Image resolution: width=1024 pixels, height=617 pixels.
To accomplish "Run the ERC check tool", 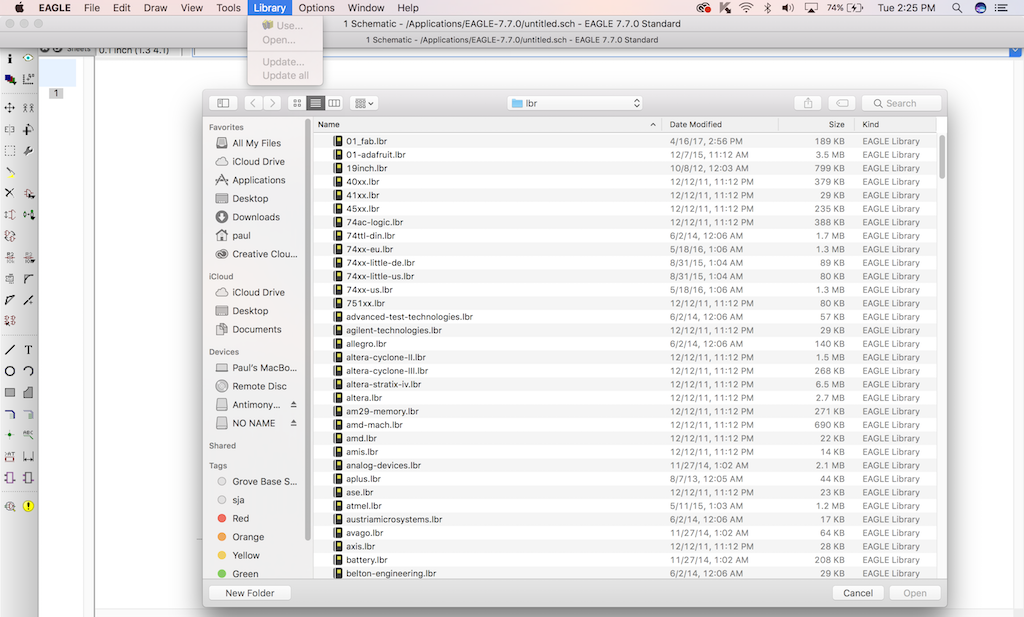I will [x=10, y=506].
